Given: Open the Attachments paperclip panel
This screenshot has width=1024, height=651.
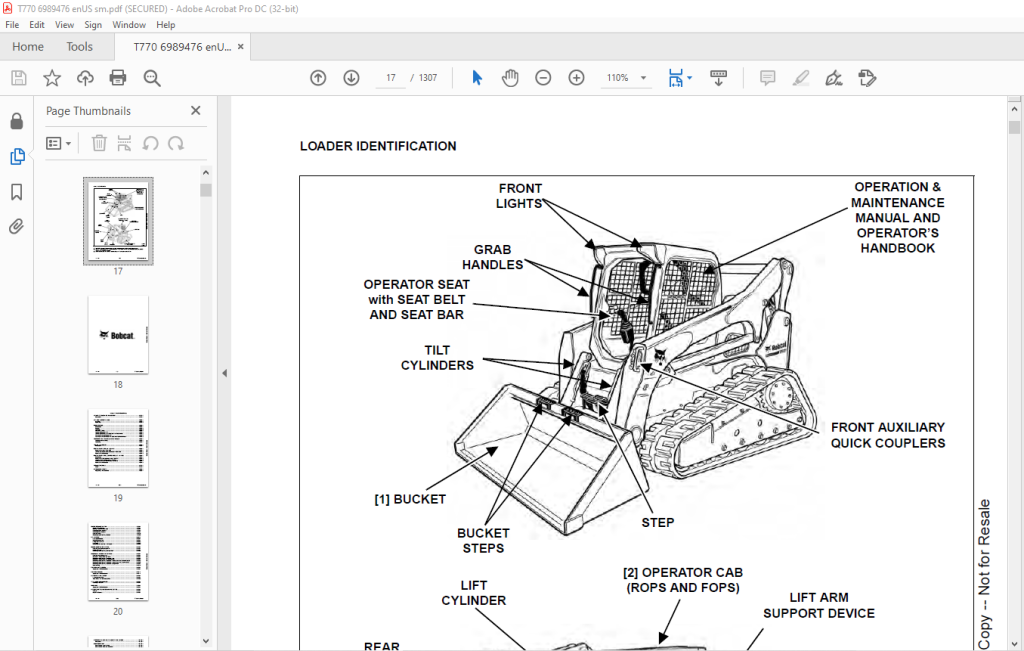Looking at the screenshot, I should pyautogui.click(x=17, y=227).
